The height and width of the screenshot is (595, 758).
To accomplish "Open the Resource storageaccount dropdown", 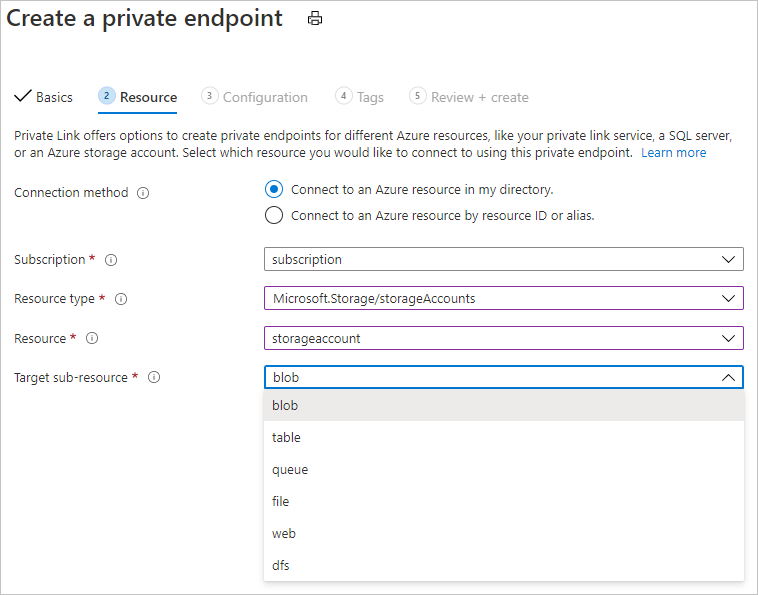I will coord(503,338).
